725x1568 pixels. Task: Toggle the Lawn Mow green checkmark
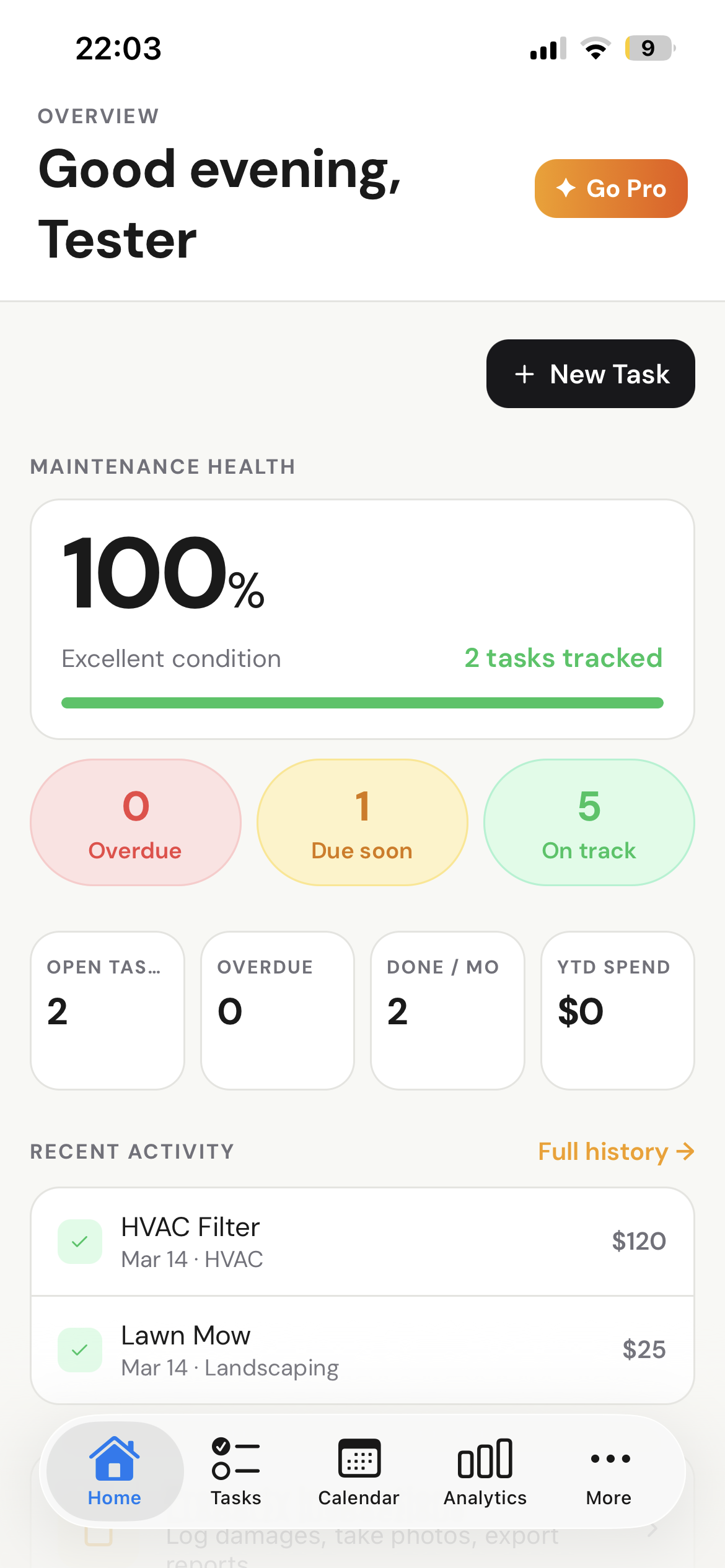click(80, 1350)
